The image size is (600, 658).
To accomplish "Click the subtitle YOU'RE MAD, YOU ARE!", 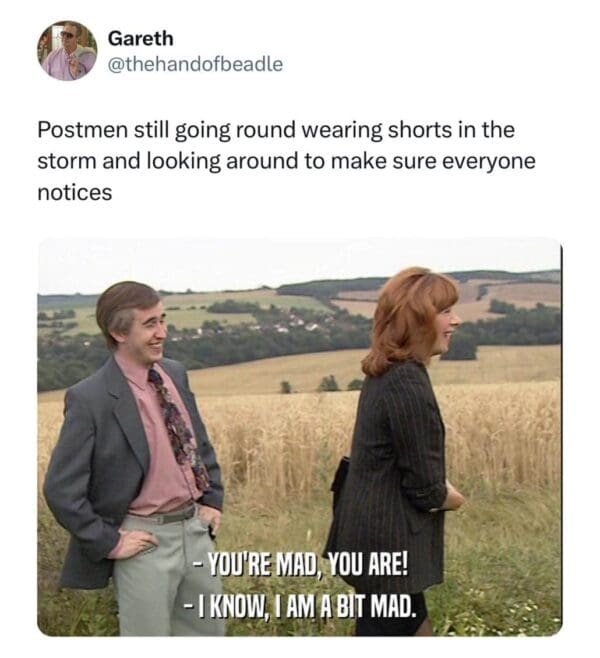I will [300, 565].
